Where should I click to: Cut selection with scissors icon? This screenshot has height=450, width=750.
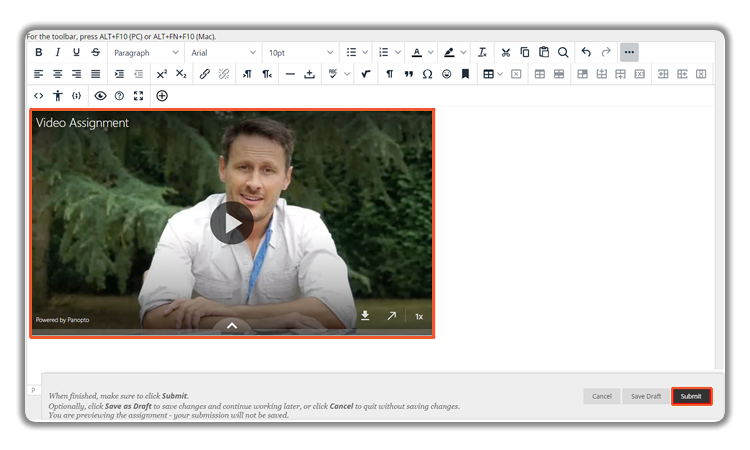click(506, 52)
